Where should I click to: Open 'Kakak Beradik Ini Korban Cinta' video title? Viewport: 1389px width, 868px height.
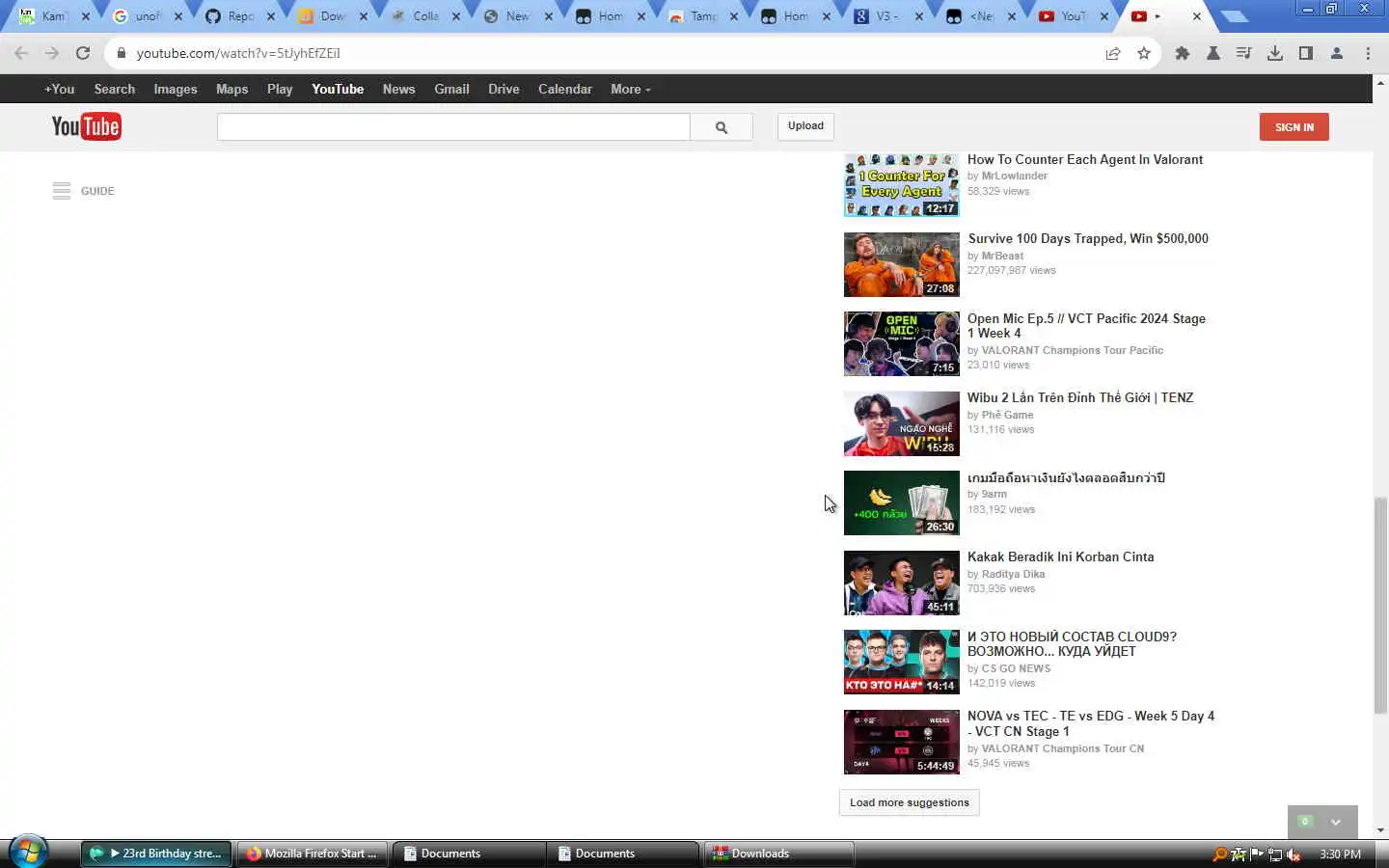coord(1060,557)
